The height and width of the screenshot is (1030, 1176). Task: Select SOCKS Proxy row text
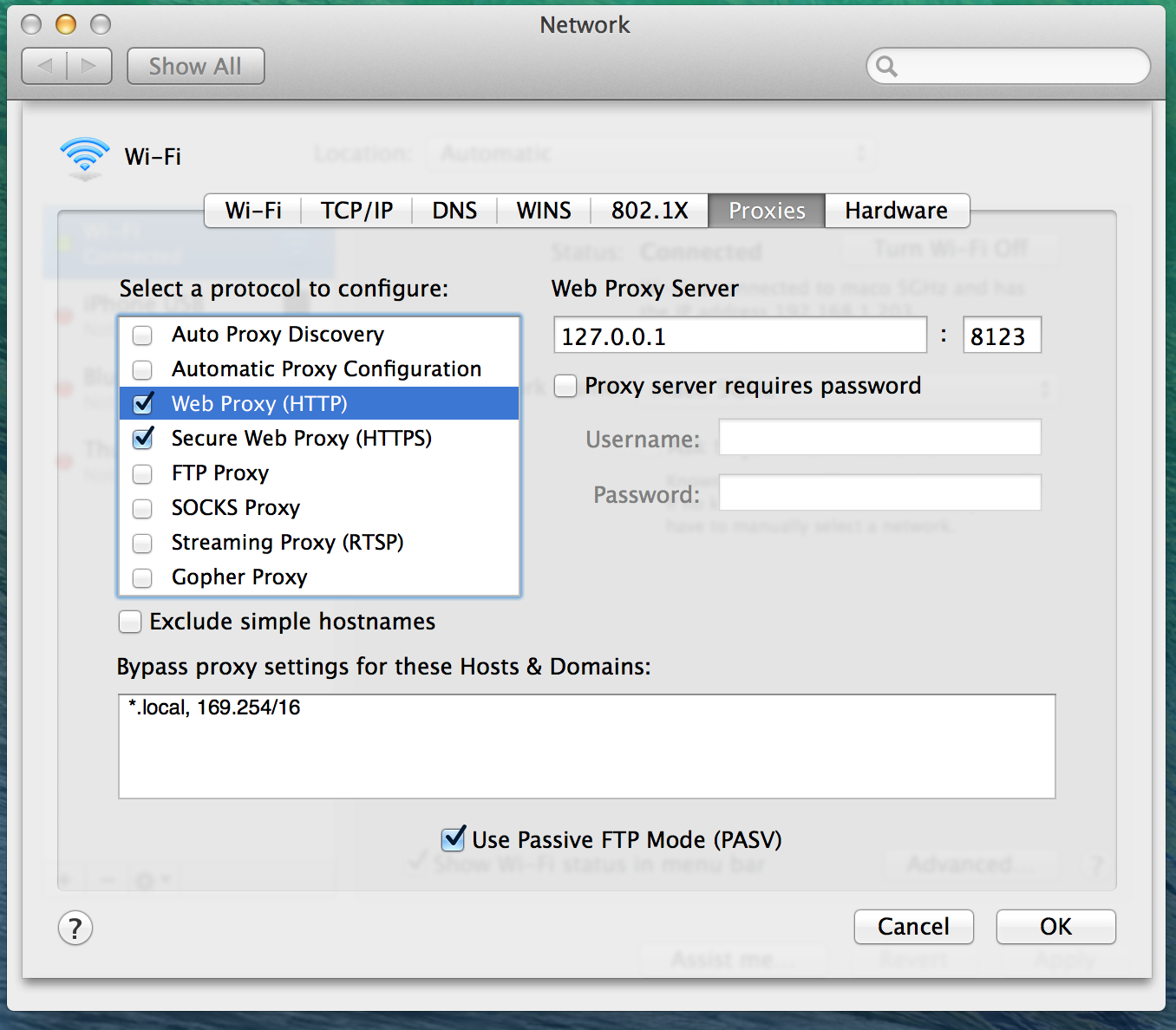click(x=236, y=508)
